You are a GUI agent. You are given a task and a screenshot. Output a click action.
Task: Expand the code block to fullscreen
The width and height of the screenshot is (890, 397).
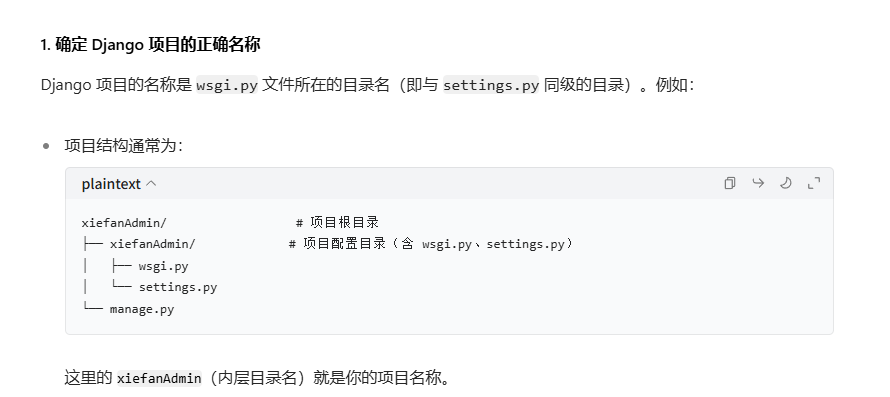coord(814,183)
